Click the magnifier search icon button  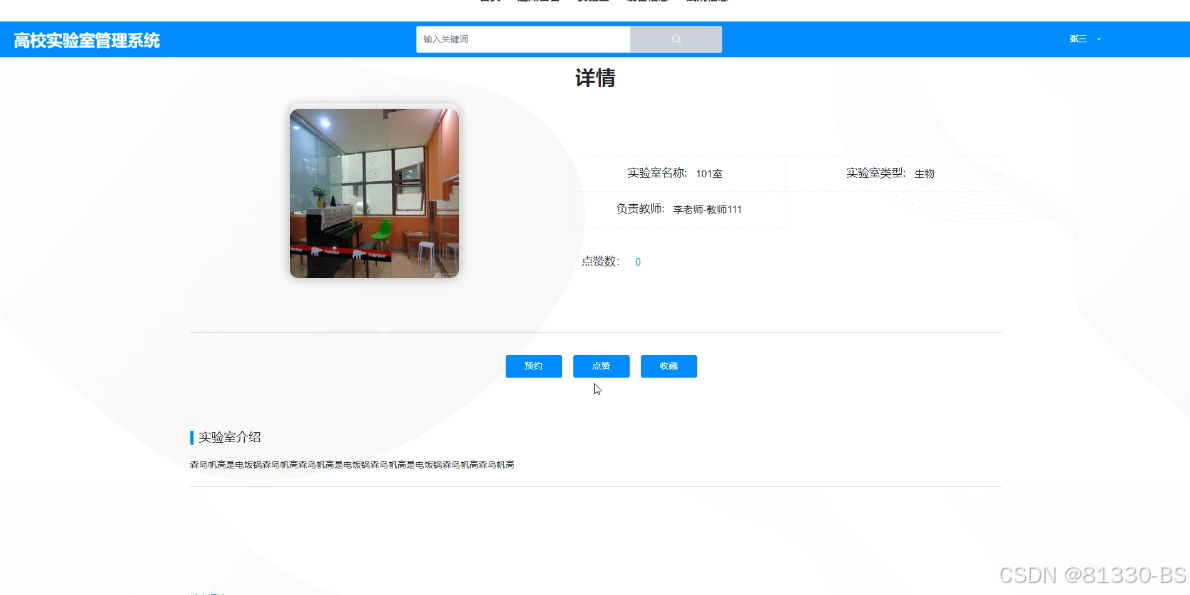675,39
